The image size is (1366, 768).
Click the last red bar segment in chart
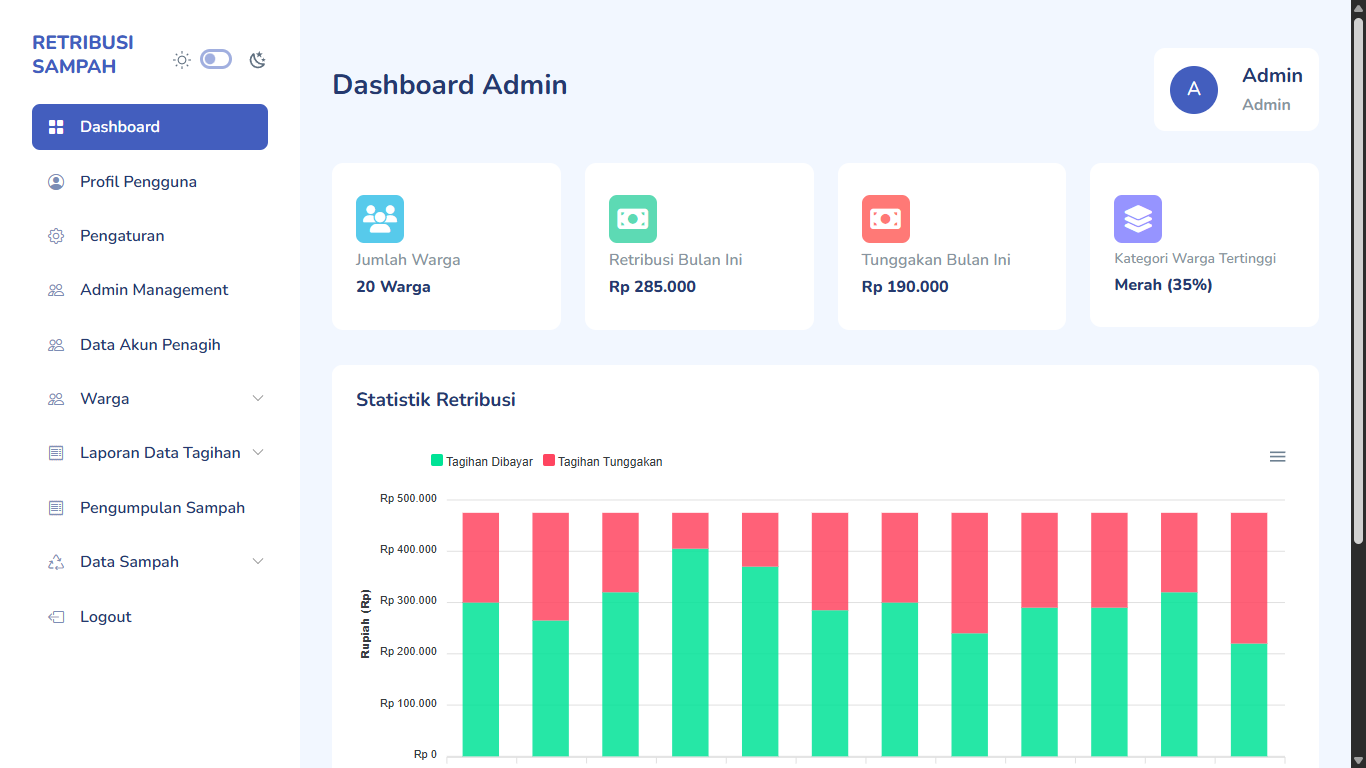(x=1249, y=578)
